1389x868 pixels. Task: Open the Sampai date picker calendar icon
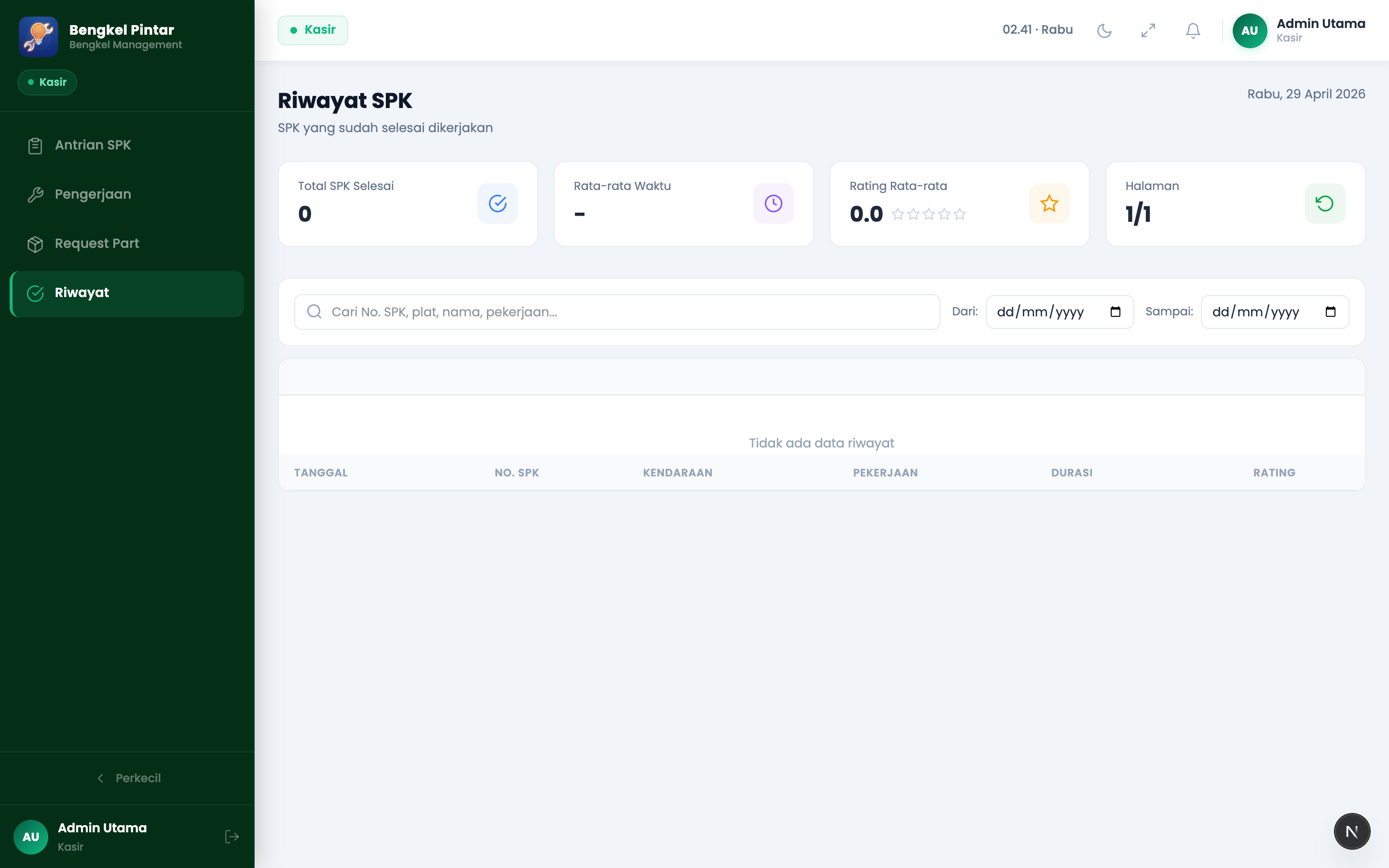pos(1331,312)
